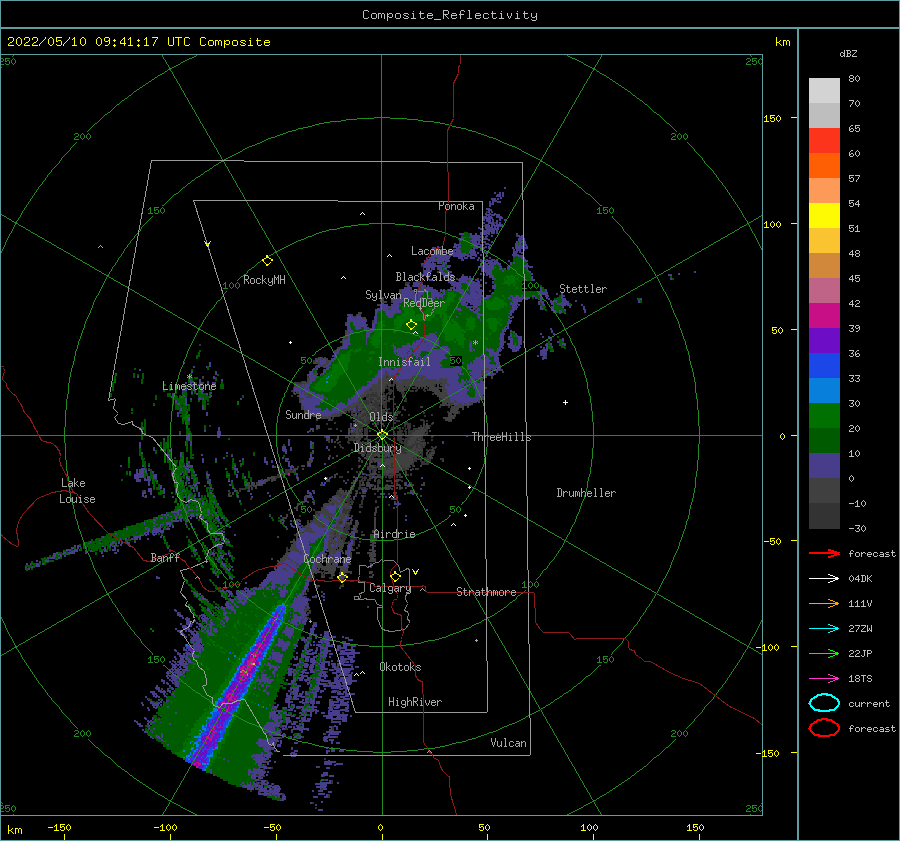Click the Cochrane town label

[x=327, y=559]
